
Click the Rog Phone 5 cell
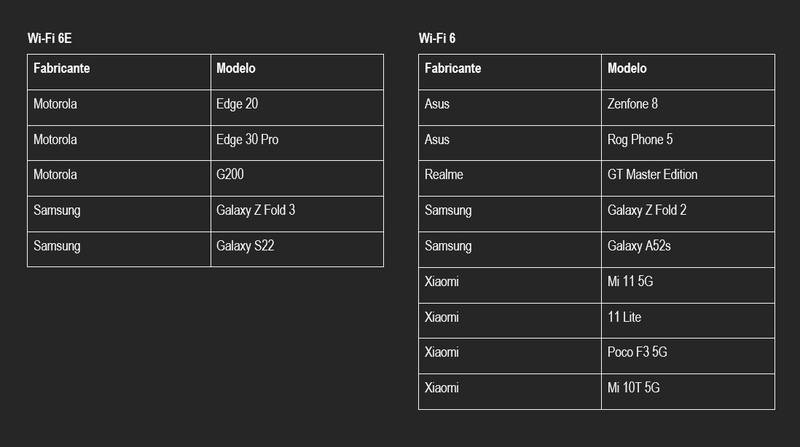click(688, 143)
